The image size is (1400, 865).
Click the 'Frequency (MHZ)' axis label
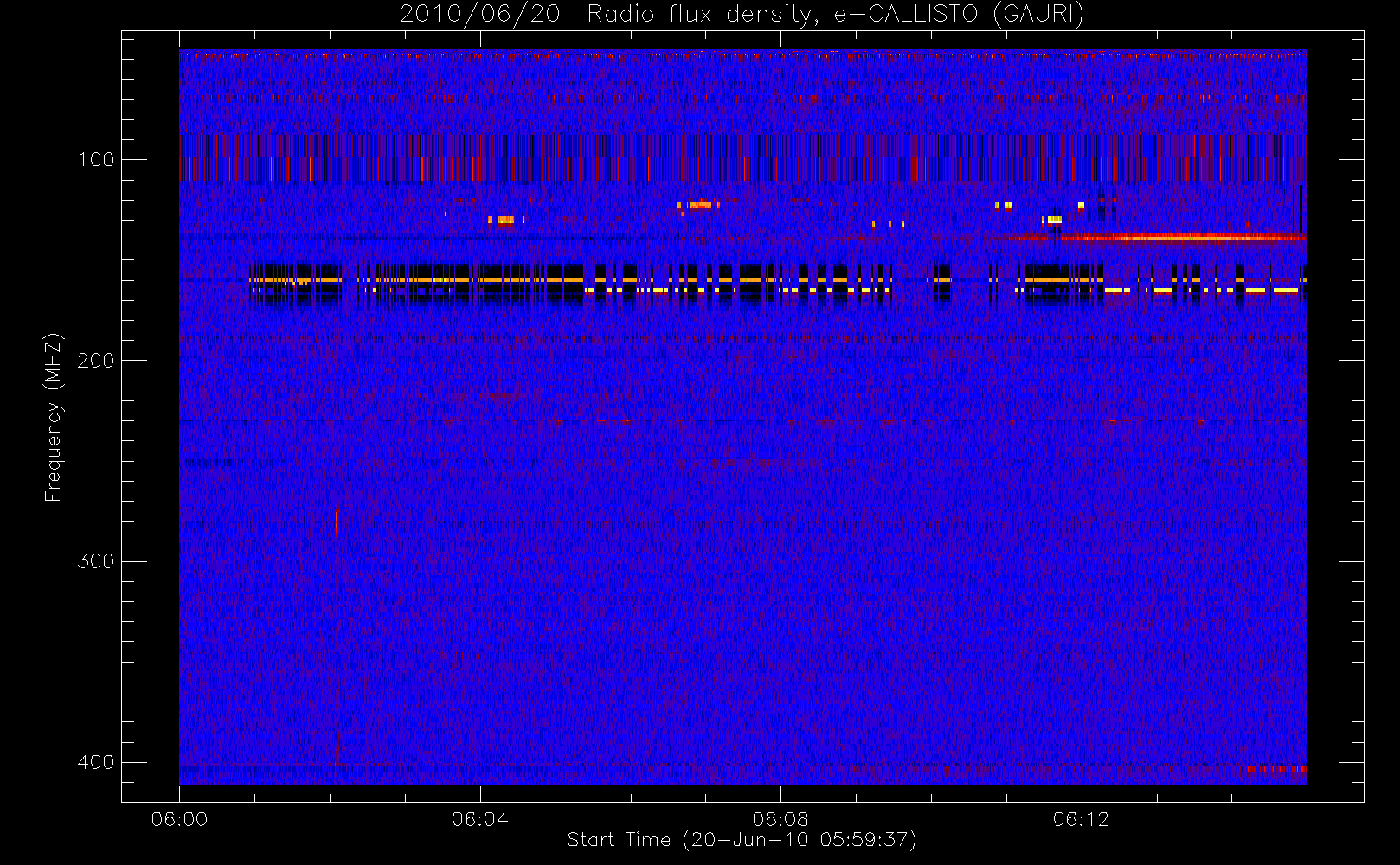(x=54, y=417)
